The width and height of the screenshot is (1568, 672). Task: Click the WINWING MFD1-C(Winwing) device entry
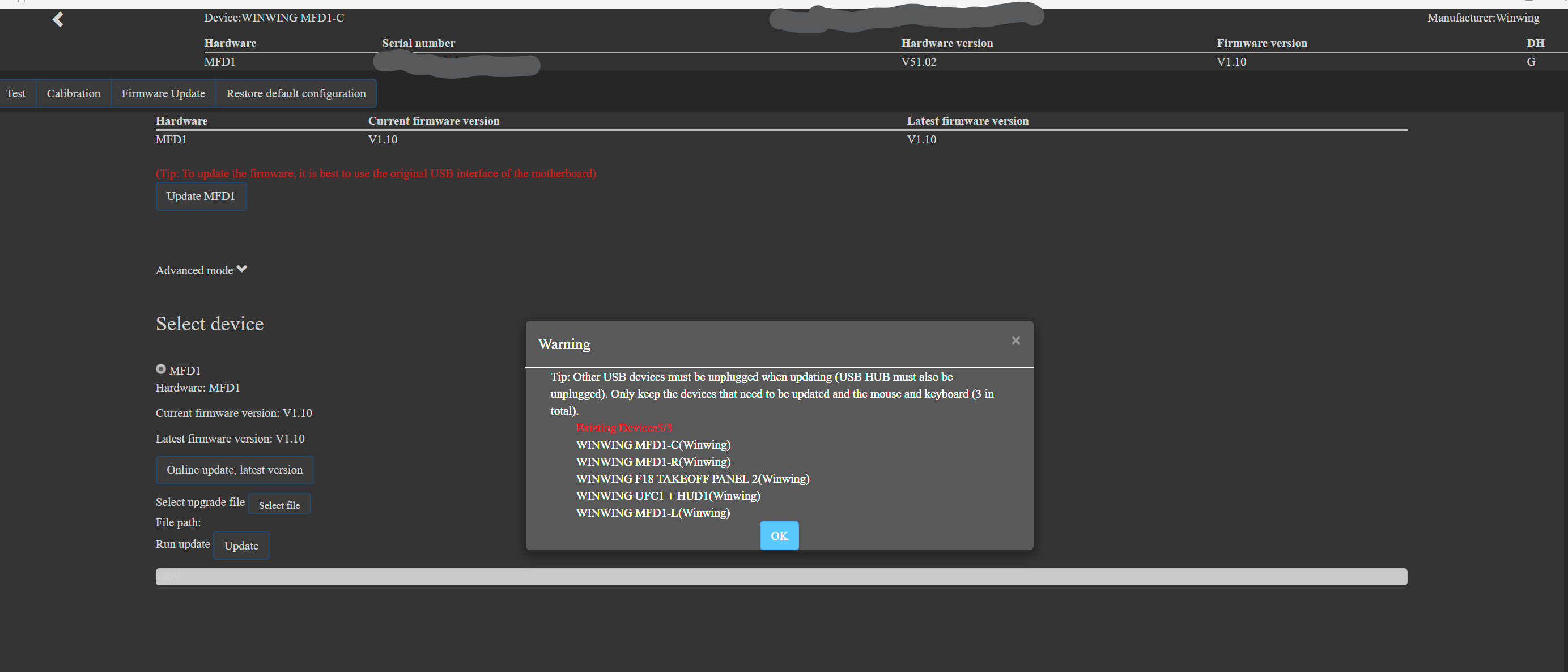tap(653, 445)
